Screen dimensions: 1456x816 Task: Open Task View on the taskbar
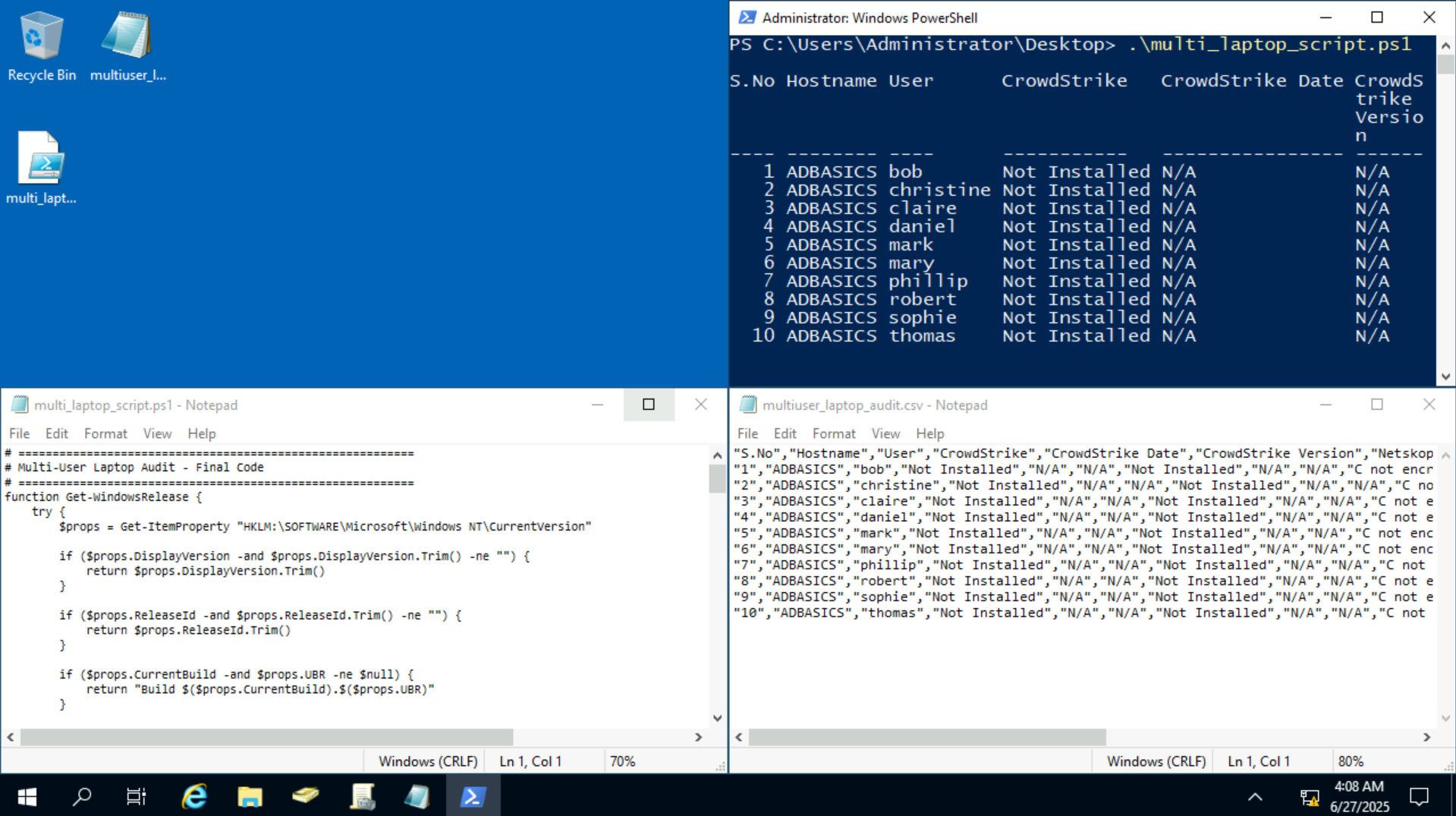[136, 796]
